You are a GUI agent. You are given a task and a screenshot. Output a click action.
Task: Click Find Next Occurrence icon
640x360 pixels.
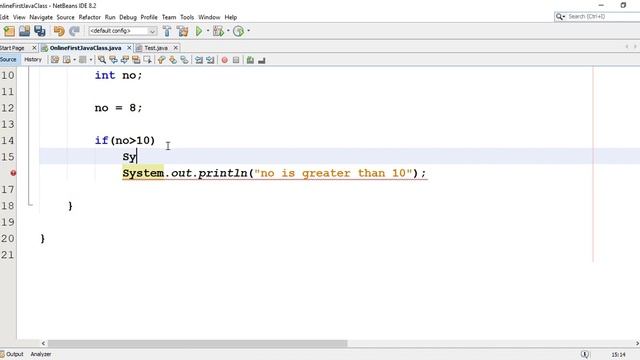click(x=124, y=60)
